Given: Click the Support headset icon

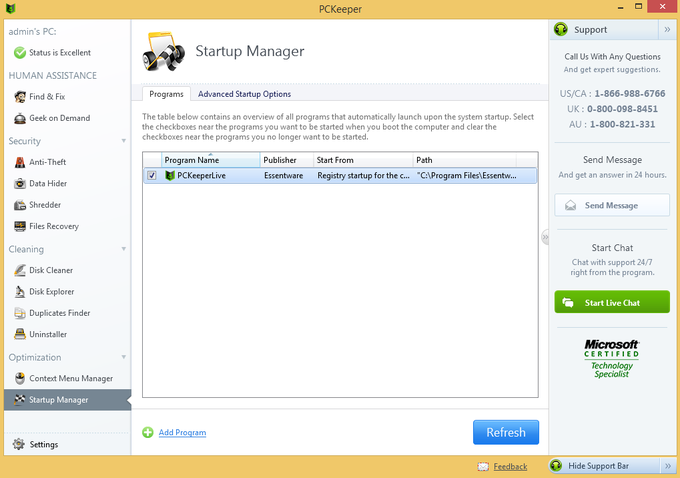Looking at the screenshot, I should (x=561, y=29).
